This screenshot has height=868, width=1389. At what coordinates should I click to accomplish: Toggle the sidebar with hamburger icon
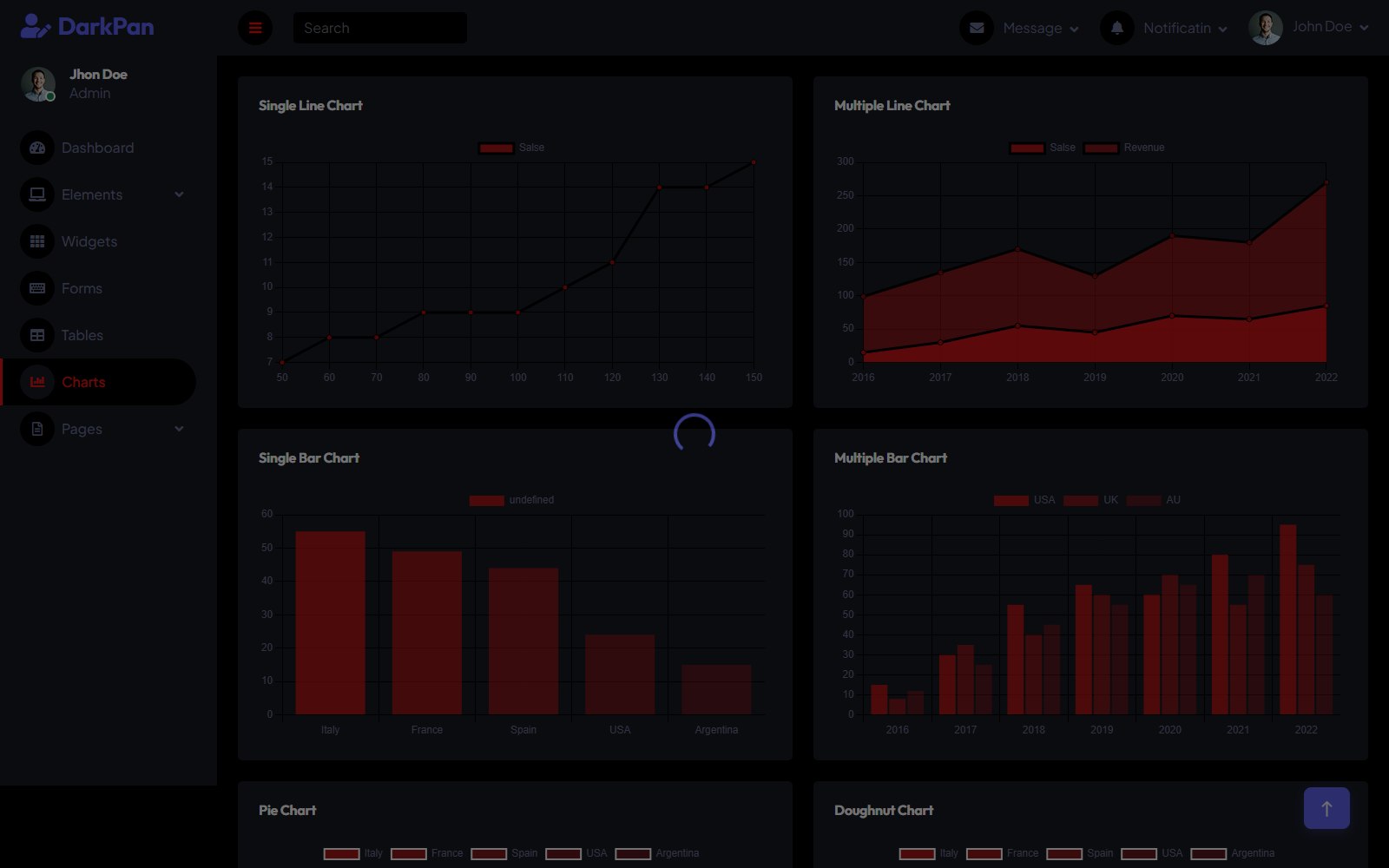coord(255,28)
